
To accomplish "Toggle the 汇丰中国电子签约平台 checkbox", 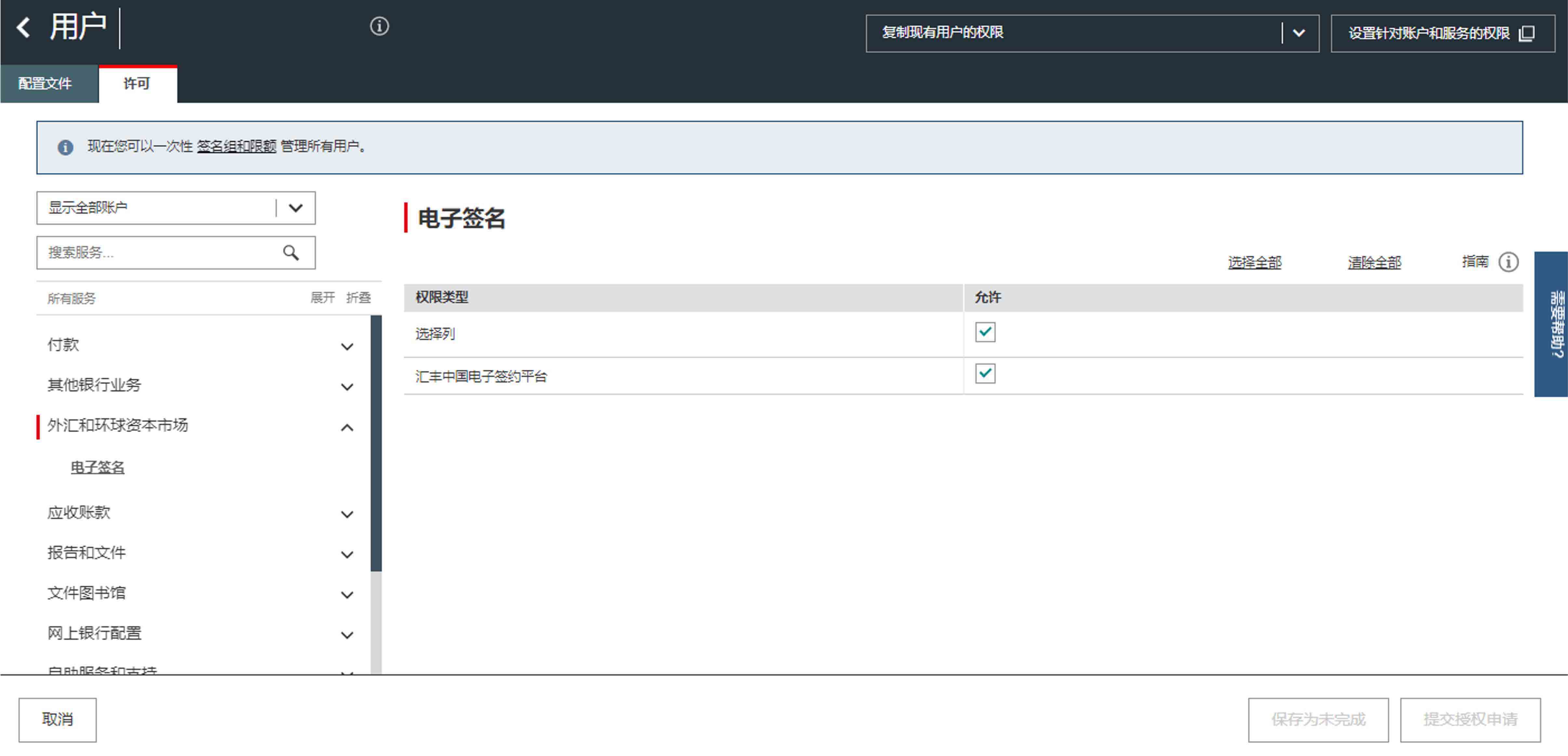I will pos(985,374).
